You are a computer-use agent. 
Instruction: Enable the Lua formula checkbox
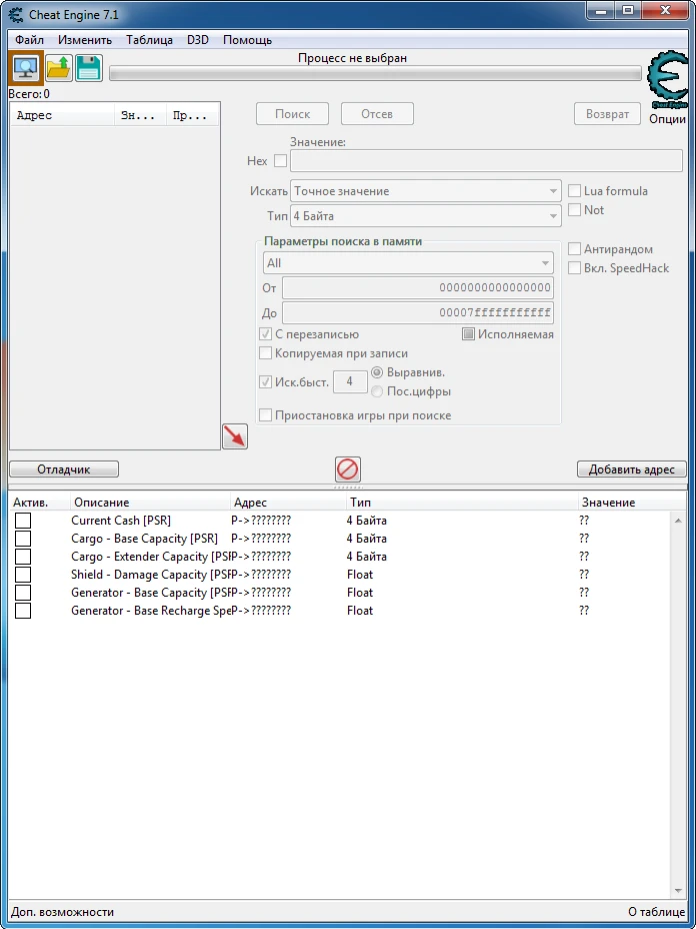point(575,191)
